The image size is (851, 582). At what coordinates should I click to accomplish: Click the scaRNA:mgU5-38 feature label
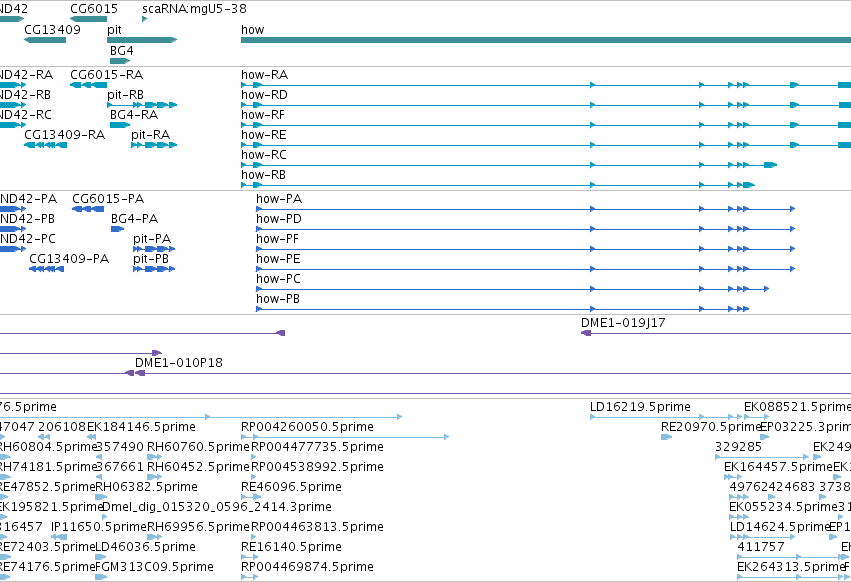194,9
